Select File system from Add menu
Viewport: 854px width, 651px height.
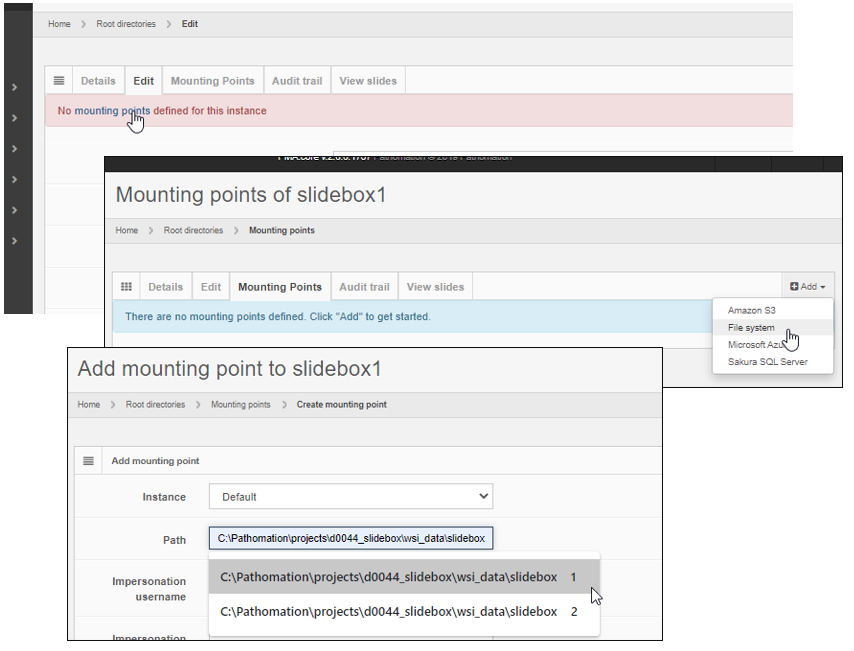[x=751, y=328]
